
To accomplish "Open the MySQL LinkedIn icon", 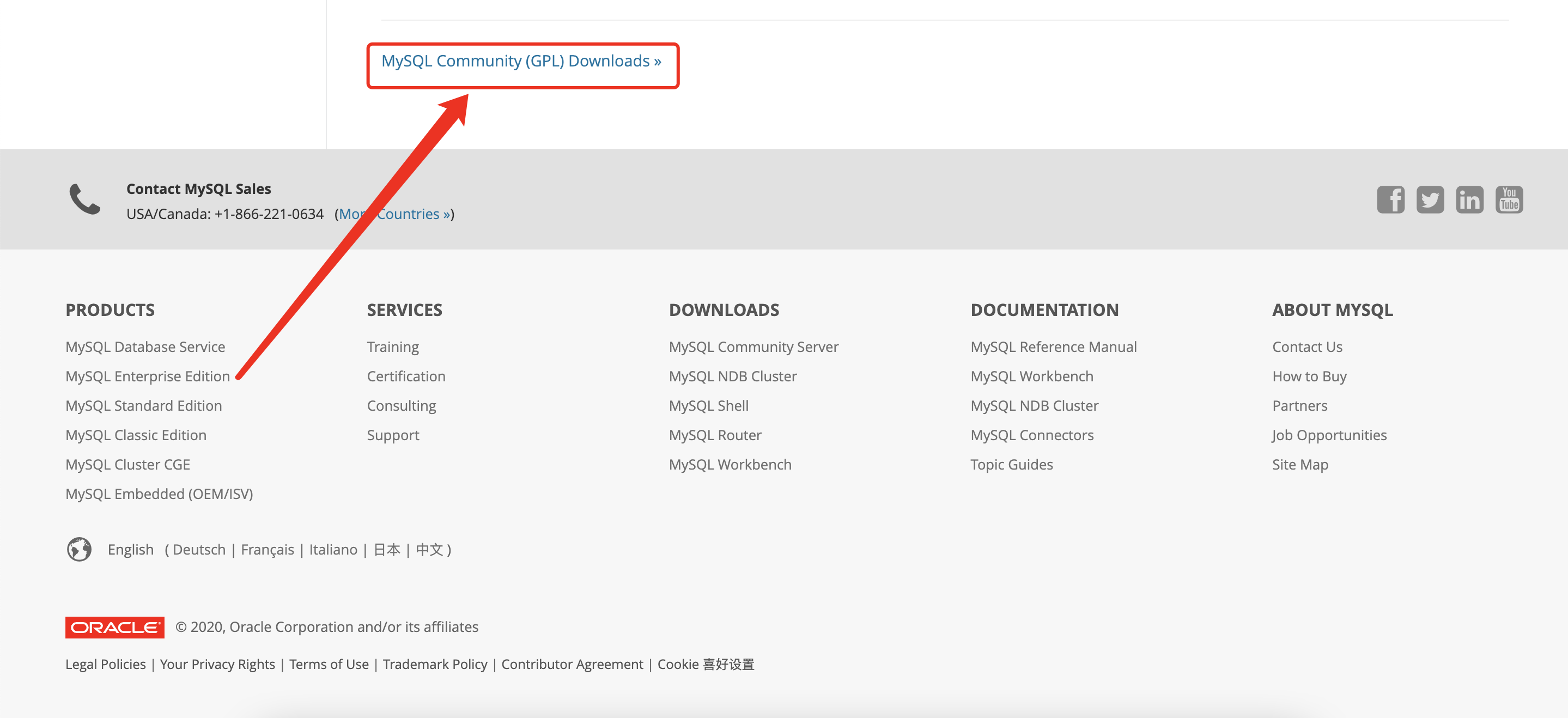I will pos(1469,200).
